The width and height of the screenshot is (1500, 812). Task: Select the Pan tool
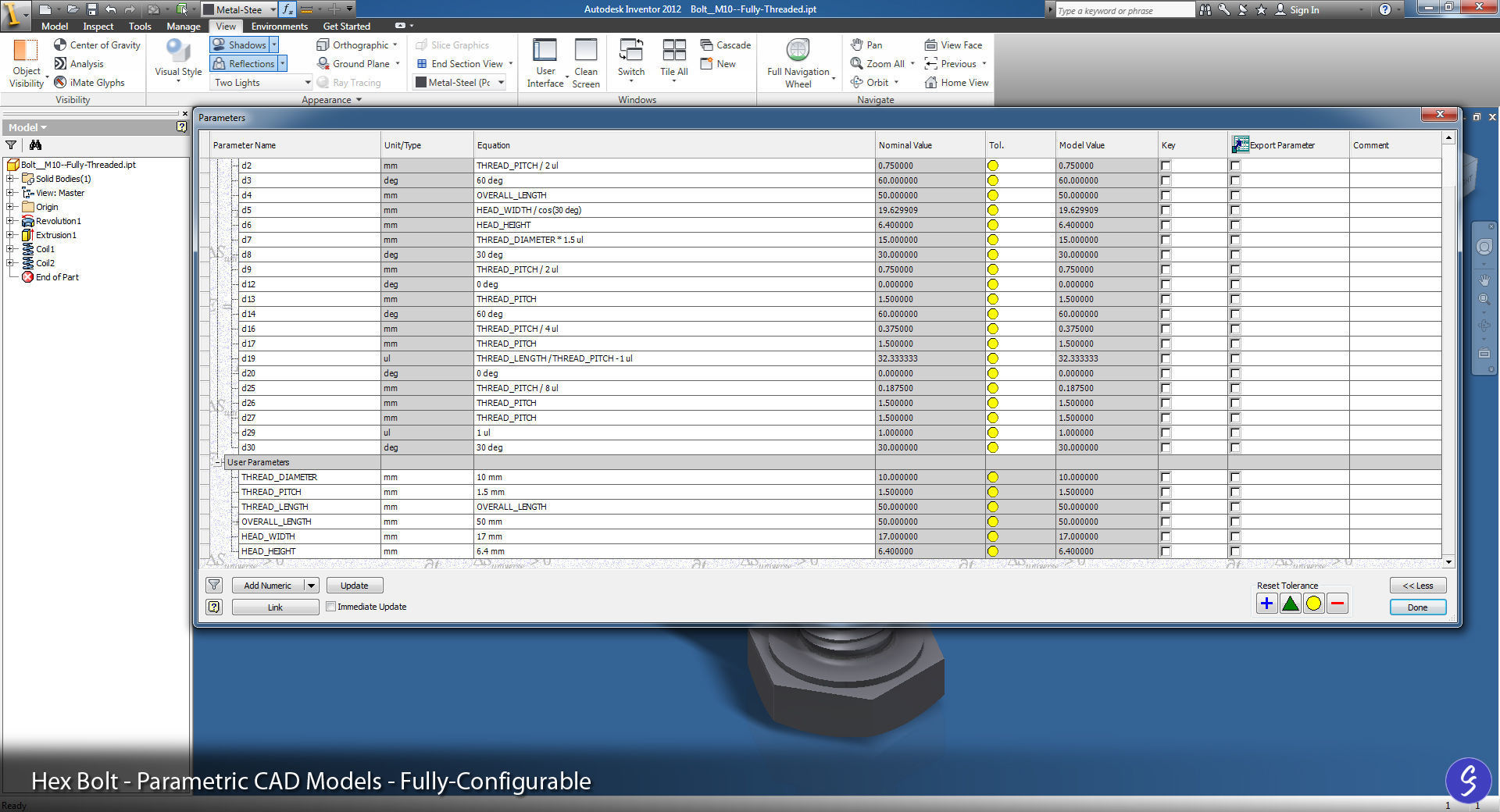866,45
